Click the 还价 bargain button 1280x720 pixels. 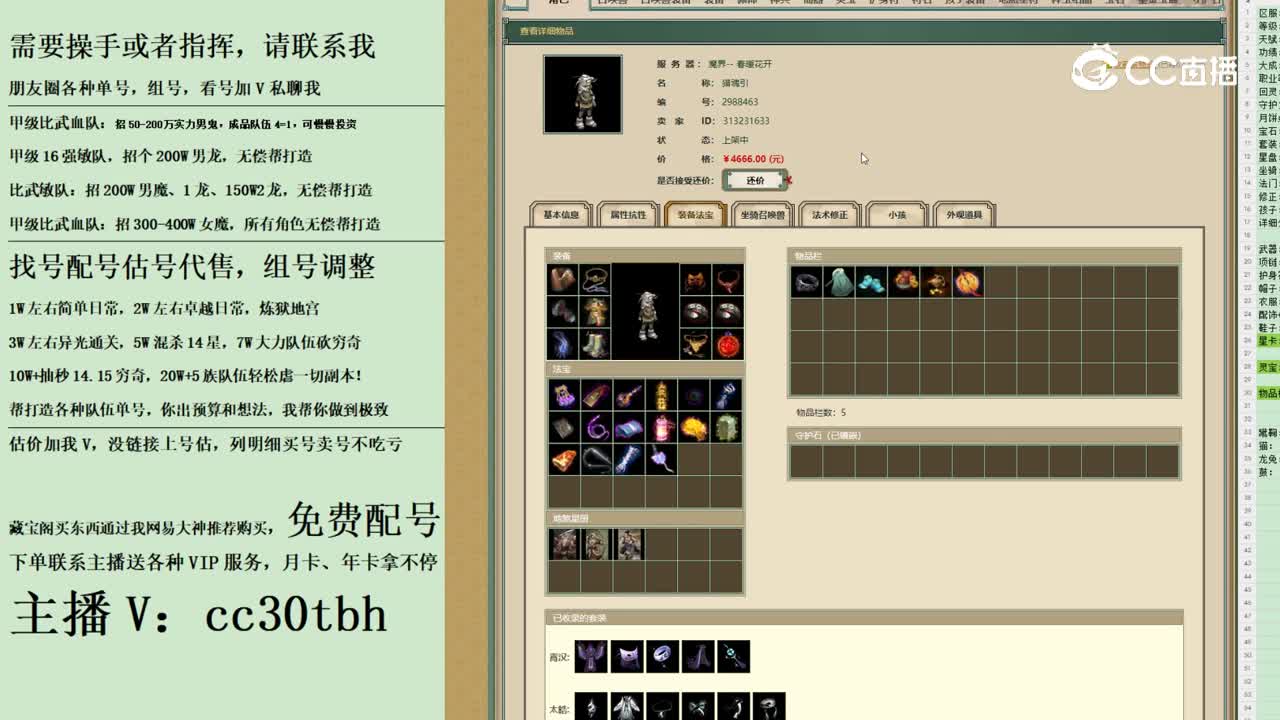pyautogui.click(x=755, y=180)
